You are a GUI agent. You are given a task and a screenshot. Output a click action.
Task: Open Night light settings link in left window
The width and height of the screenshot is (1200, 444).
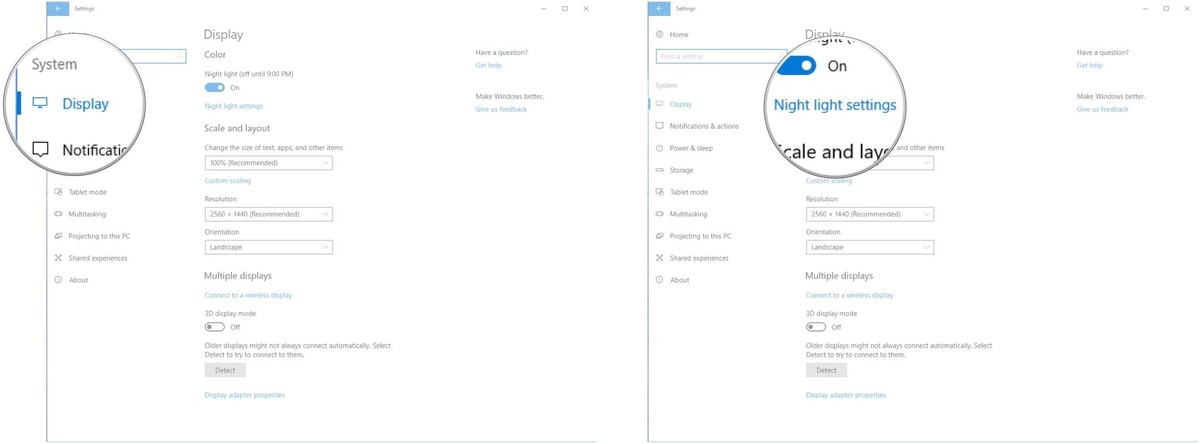click(x=234, y=105)
